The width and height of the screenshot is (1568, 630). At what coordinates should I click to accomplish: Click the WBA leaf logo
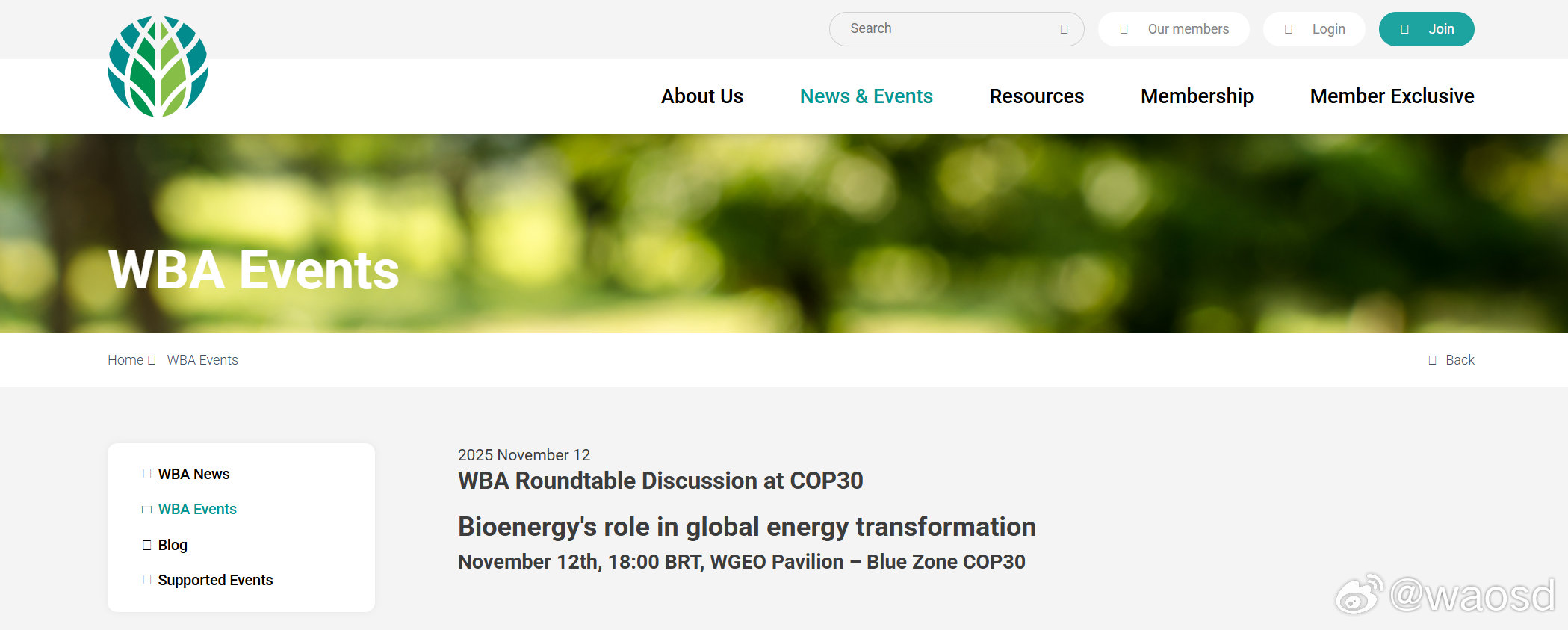tap(158, 67)
